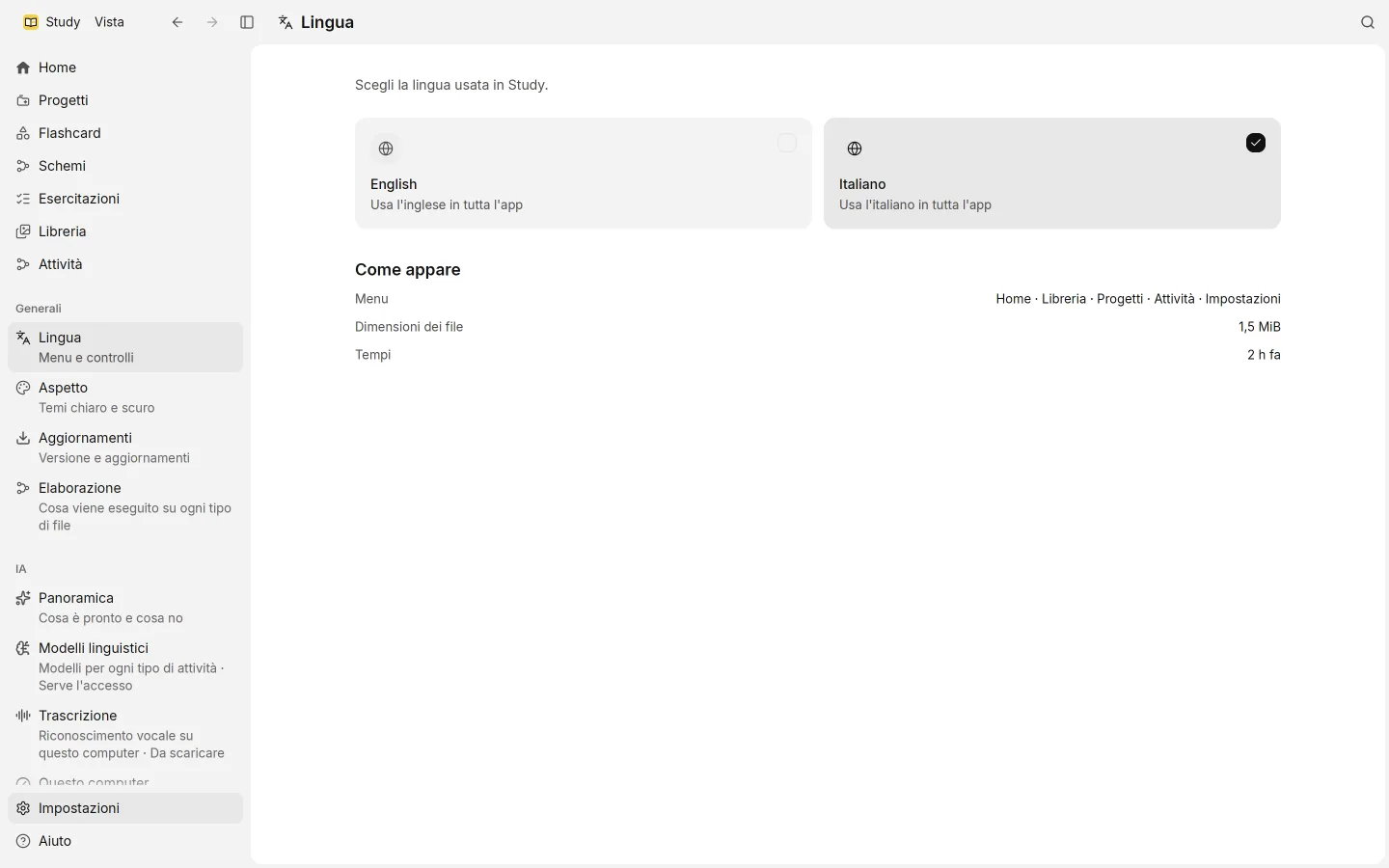This screenshot has height=868, width=1389.
Task: Click the Lingua page title
Action: tap(327, 22)
